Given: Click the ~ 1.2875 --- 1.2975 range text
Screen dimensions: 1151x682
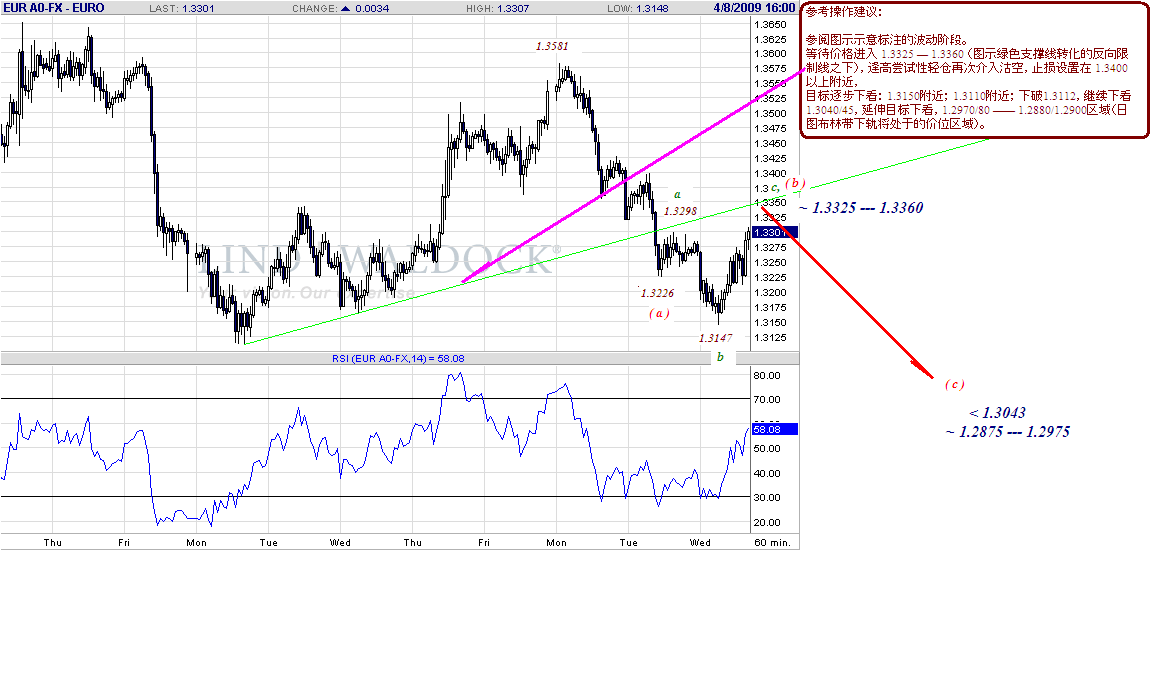Looking at the screenshot, I should pos(1008,432).
